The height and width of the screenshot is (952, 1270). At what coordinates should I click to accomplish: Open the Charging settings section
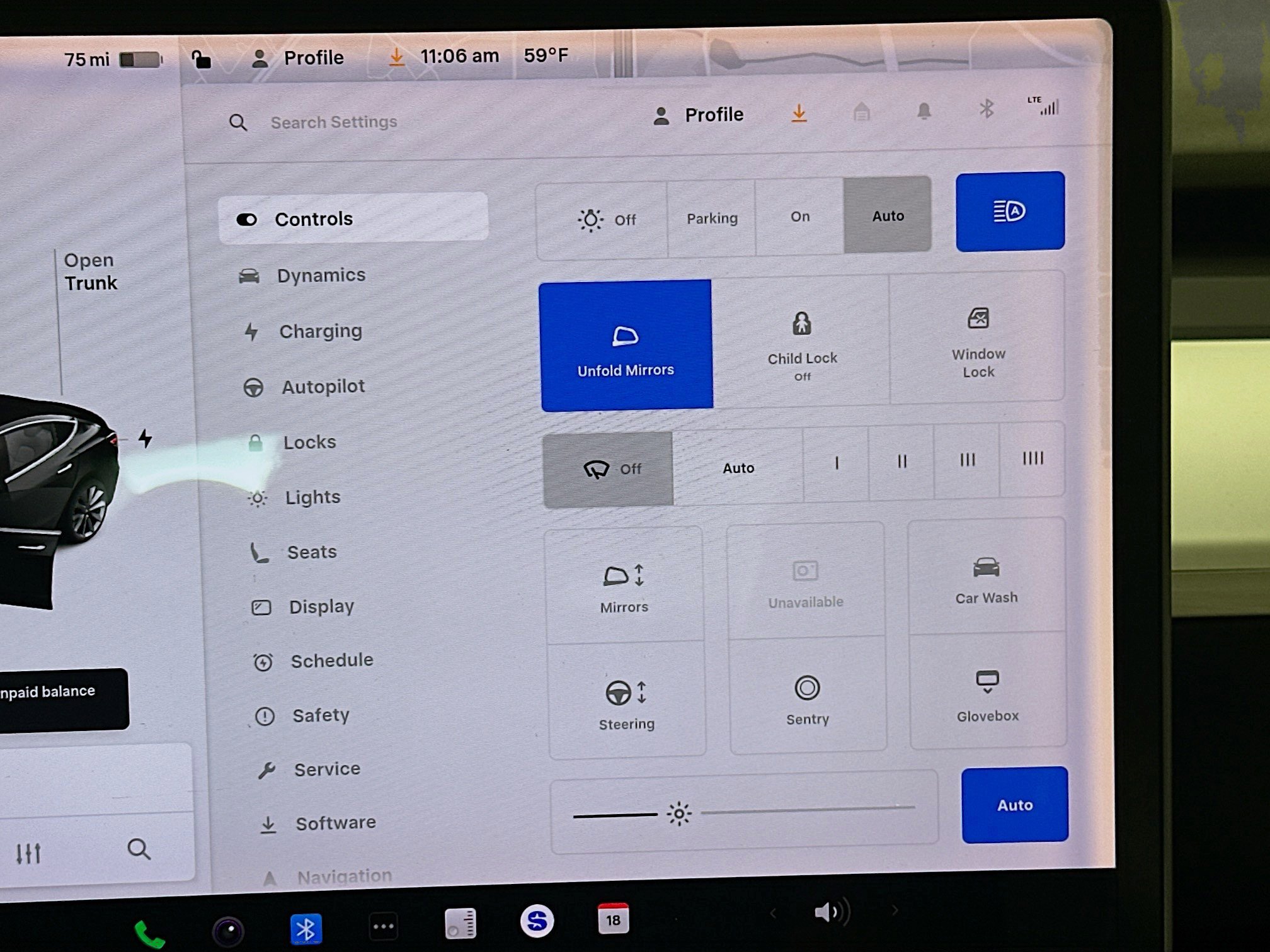pos(321,331)
